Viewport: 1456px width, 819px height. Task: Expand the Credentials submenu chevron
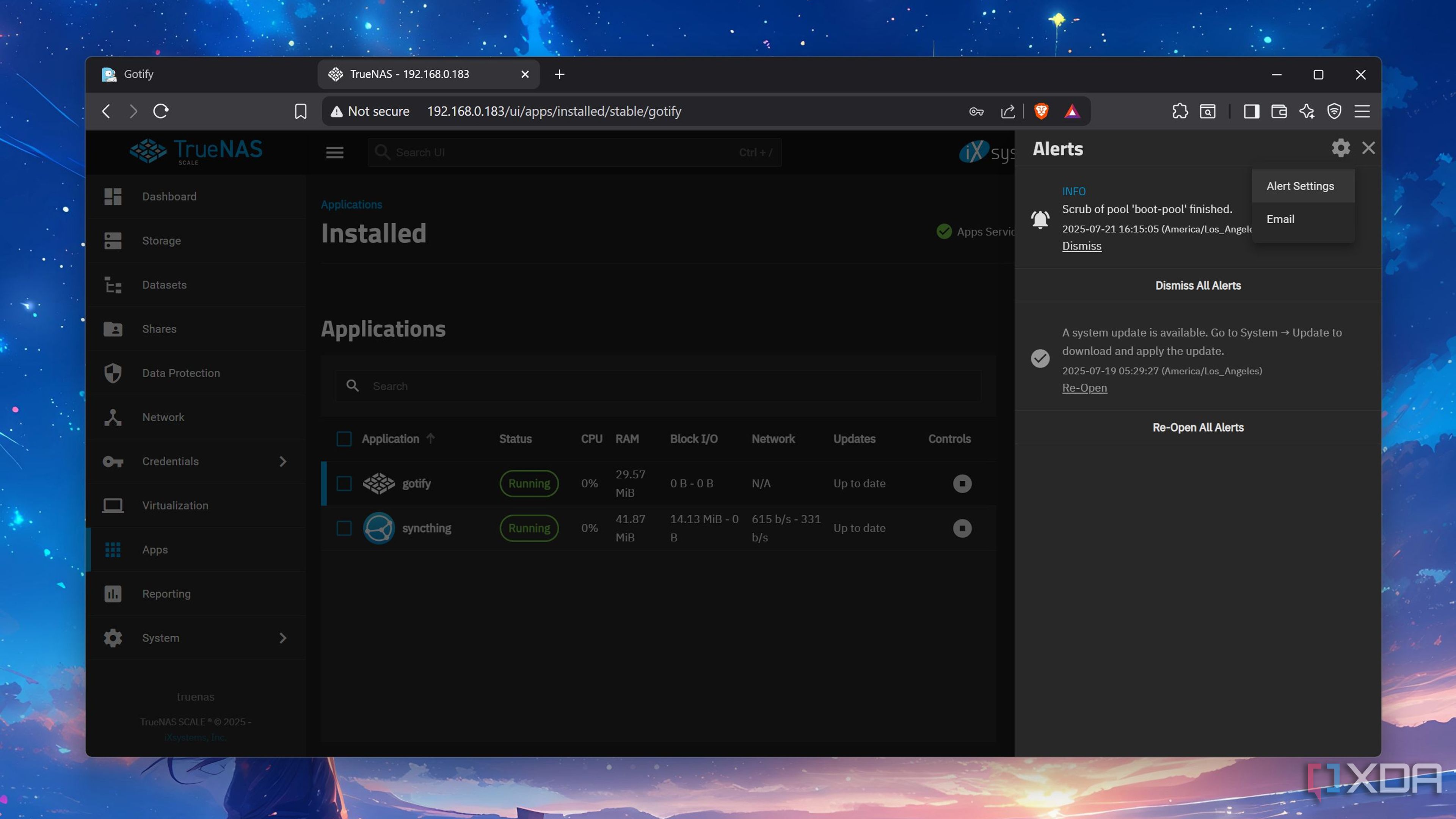click(283, 461)
